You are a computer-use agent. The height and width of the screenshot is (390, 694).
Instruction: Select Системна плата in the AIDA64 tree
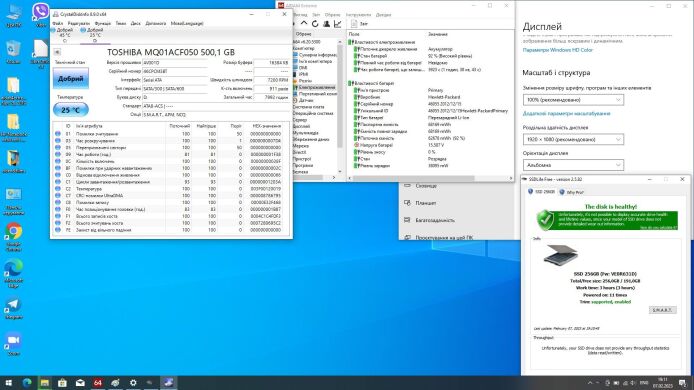[308, 107]
